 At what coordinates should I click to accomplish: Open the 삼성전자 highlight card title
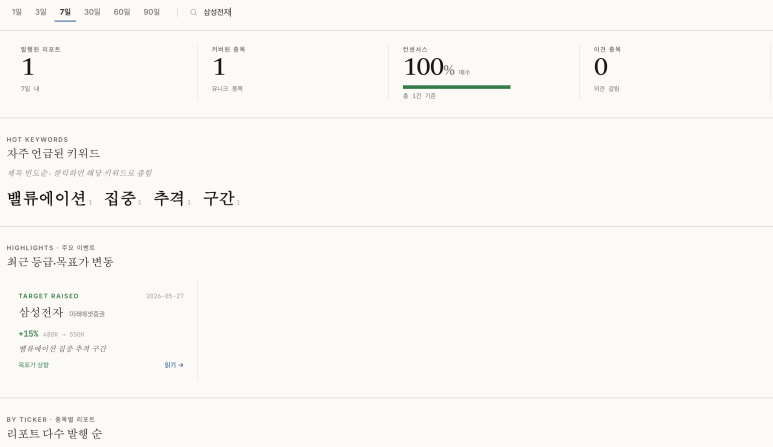coord(41,312)
